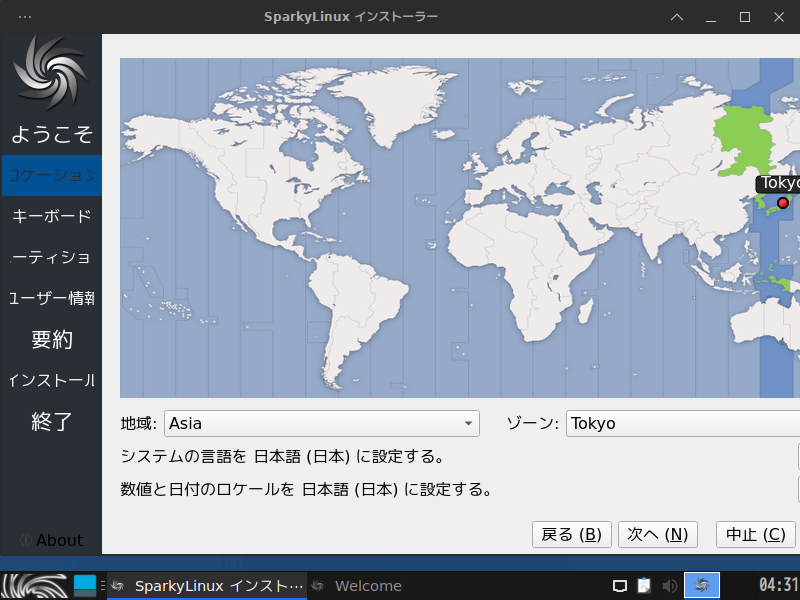Select the インストール step in sidebar
The image size is (800, 600).
pos(52,381)
